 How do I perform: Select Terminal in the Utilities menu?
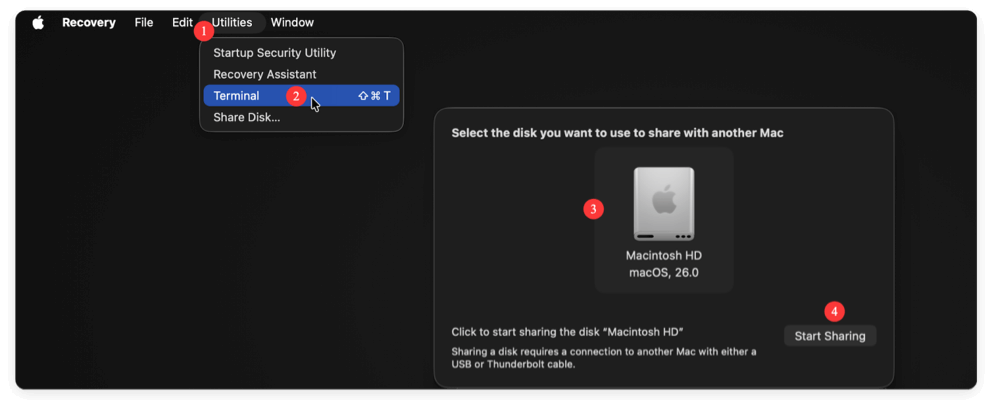301,96
